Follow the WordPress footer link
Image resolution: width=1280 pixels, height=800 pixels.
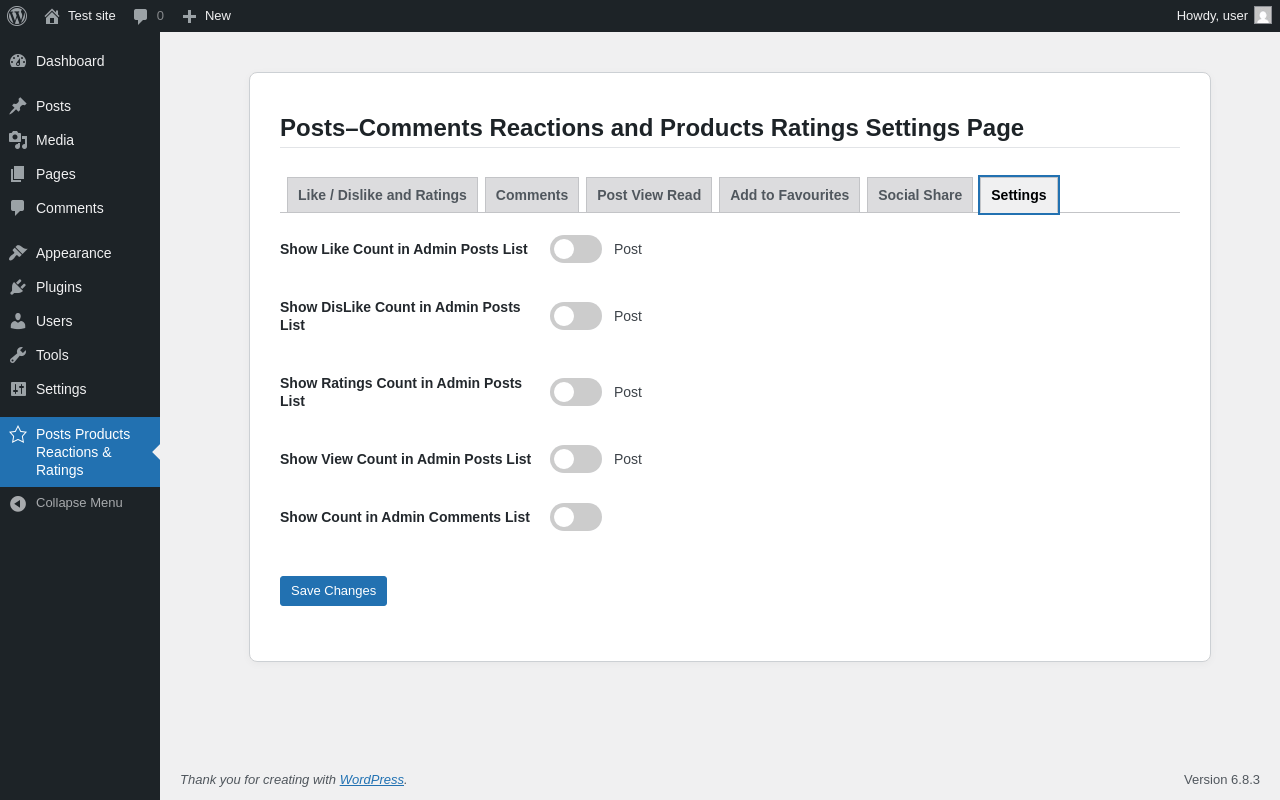(x=372, y=779)
